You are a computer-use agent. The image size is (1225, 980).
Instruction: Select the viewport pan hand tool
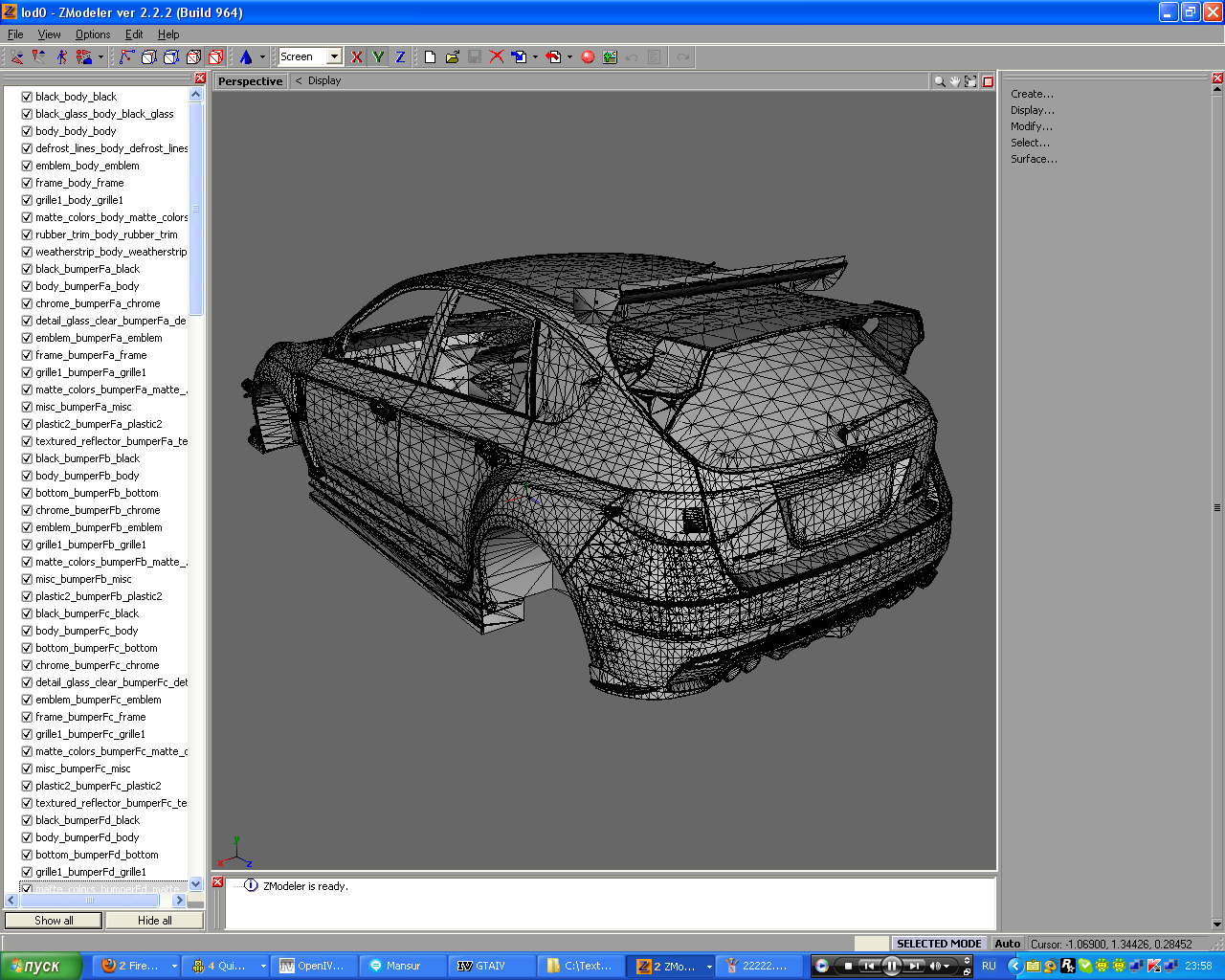(955, 81)
